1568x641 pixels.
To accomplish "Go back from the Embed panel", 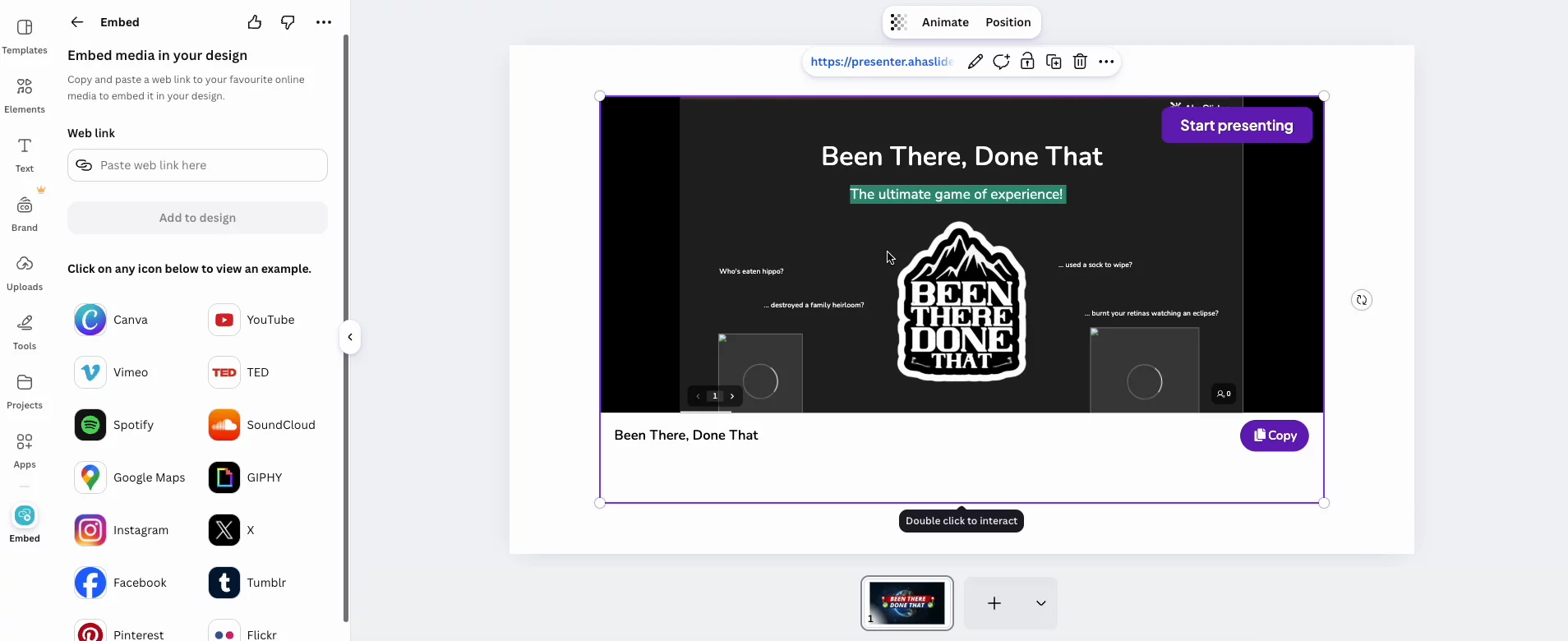I will [x=77, y=22].
